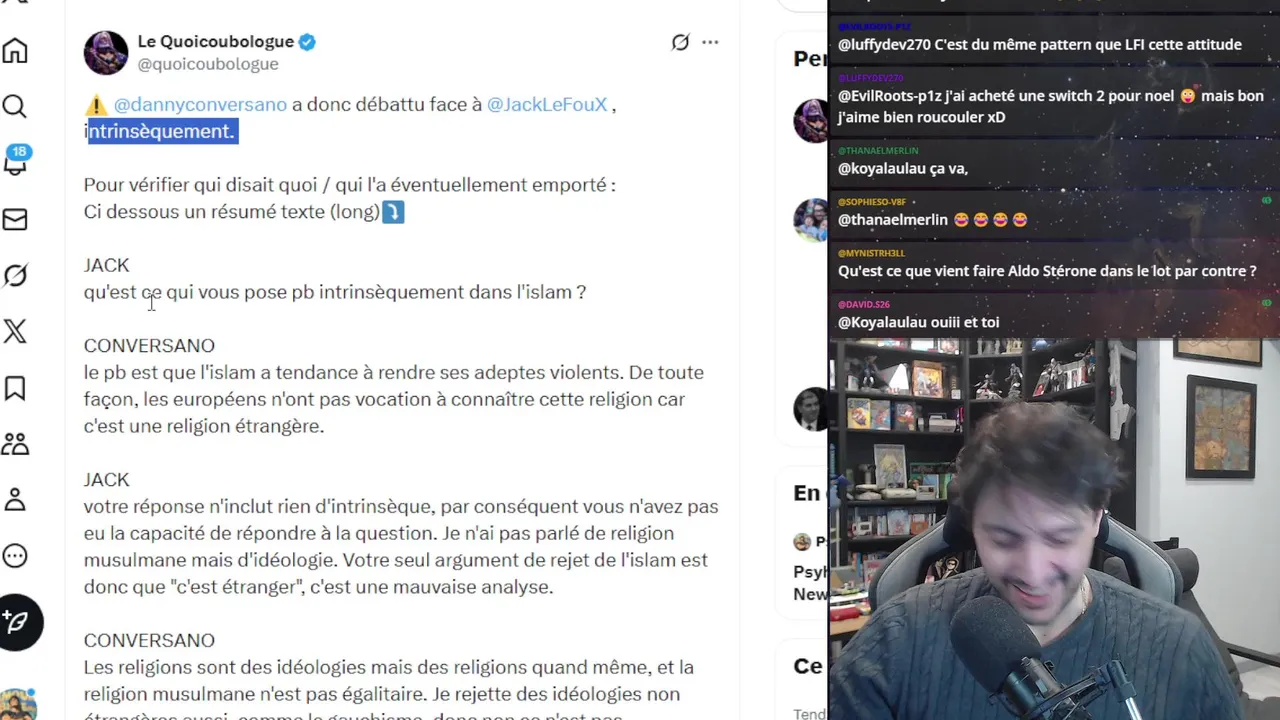Open the @JackLeFouX mention link
The height and width of the screenshot is (720, 1280).
547,104
